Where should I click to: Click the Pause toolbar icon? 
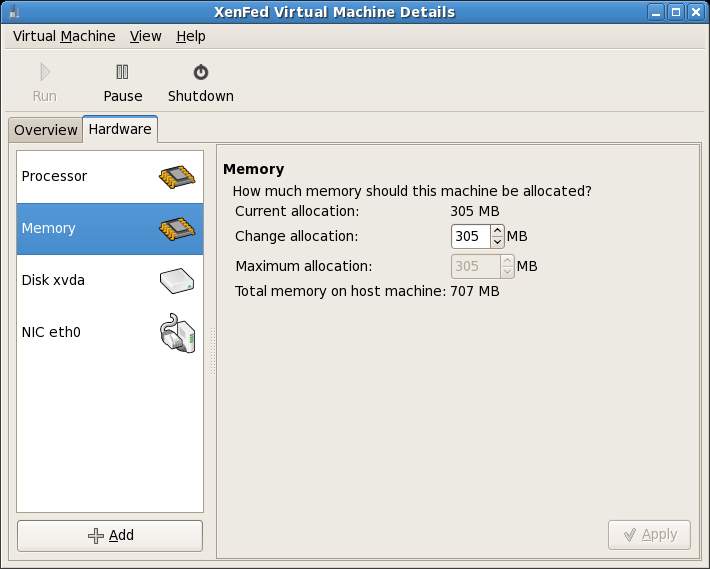pyautogui.click(x=122, y=72)
